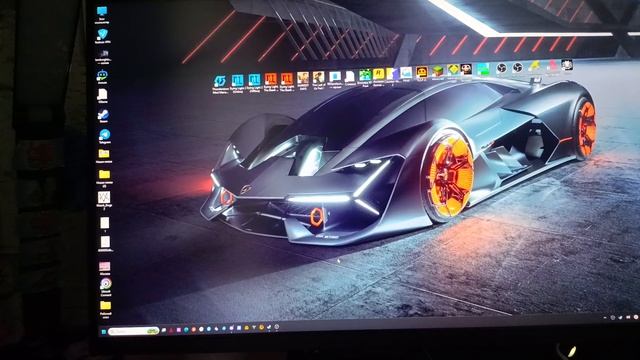
Task: Click the taskbar search box
Action: tap(133, 331)
